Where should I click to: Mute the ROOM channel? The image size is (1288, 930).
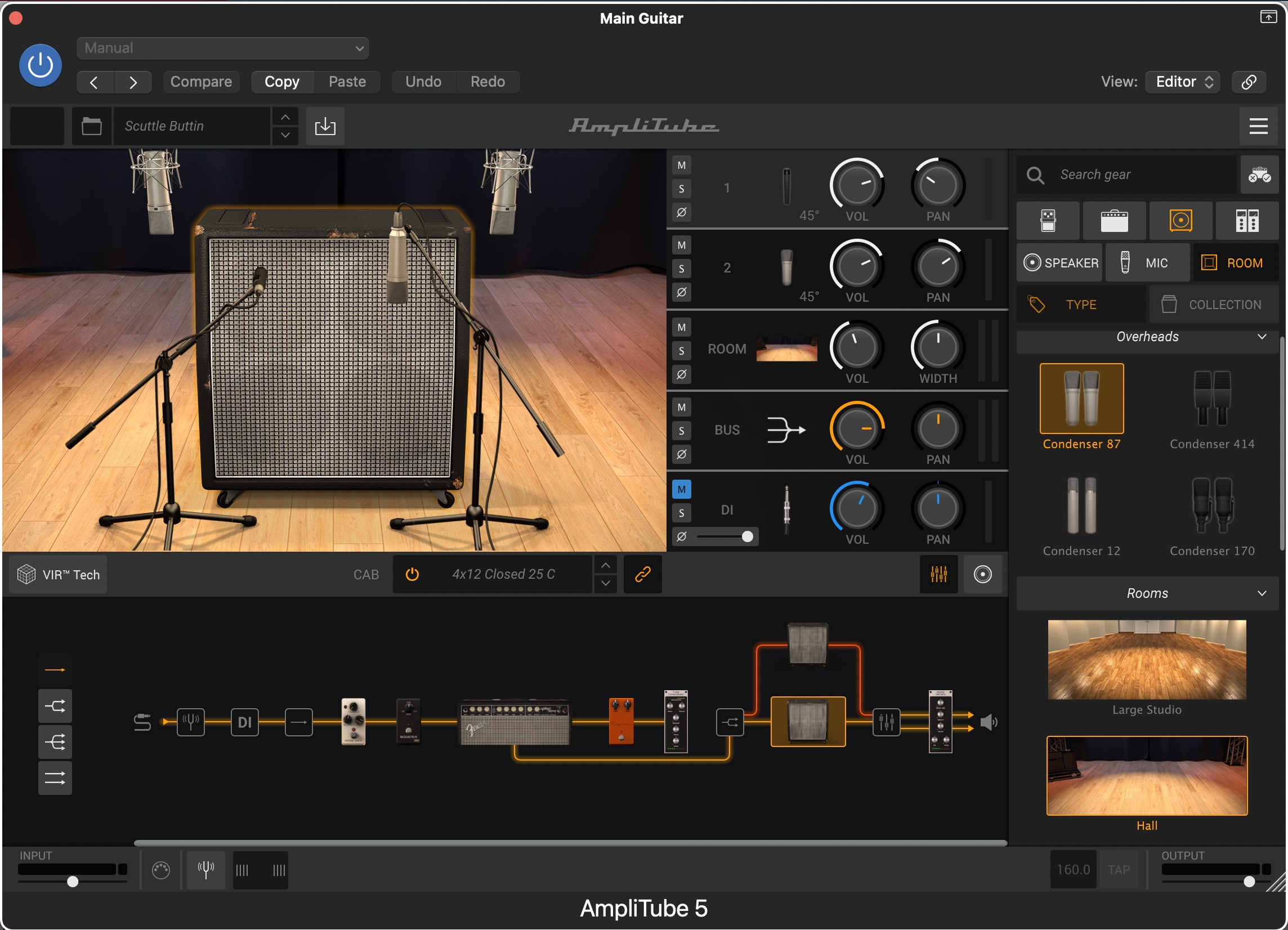[x=682, y=328]
